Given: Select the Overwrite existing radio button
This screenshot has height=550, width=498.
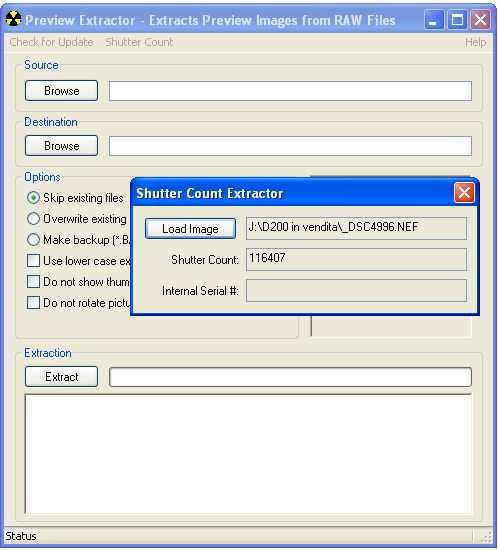Looking at the screenshot, I should click(x=33, y=219).
